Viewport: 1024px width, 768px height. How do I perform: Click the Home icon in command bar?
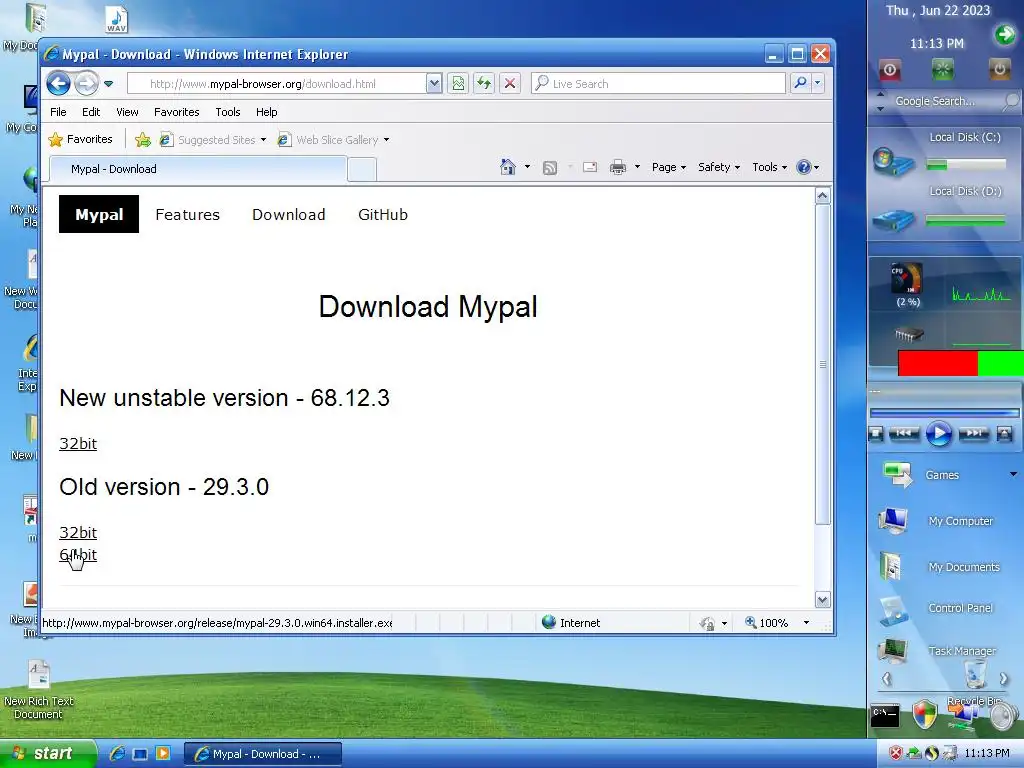[x=507, y=167]
